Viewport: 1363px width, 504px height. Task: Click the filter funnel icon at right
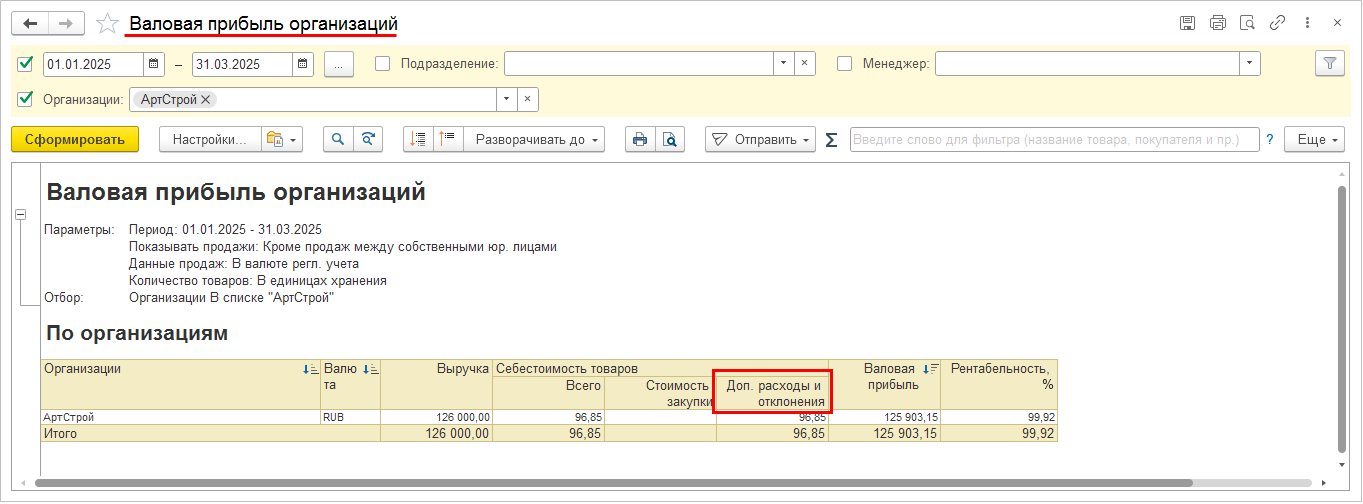point(1329,64)
